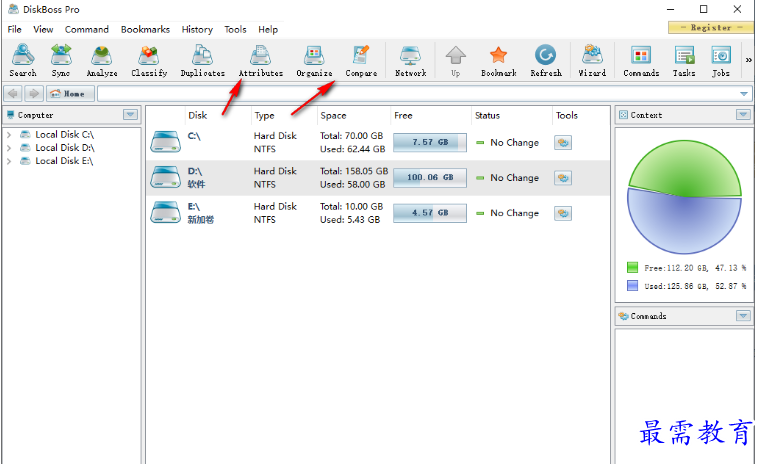Open the Commands panel dropdown
Viewport: 761px width, 464px height.
tap(743, 316)
